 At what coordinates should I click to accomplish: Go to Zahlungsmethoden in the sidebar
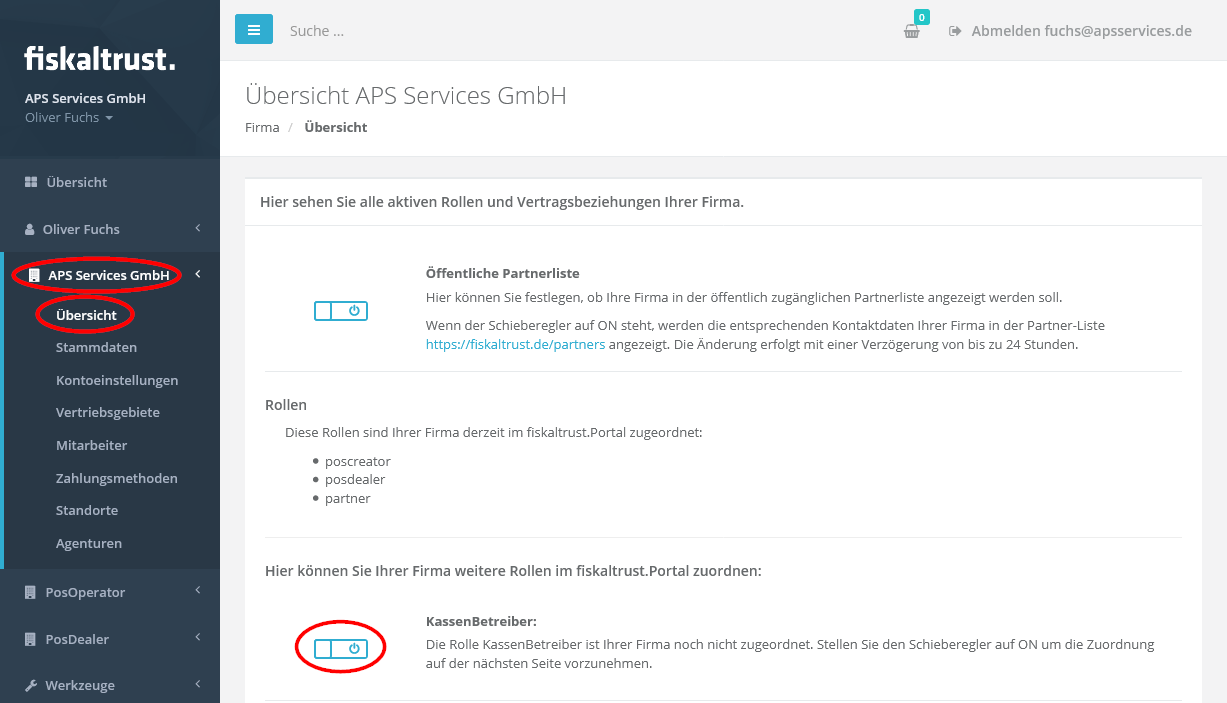coord(116,478)
